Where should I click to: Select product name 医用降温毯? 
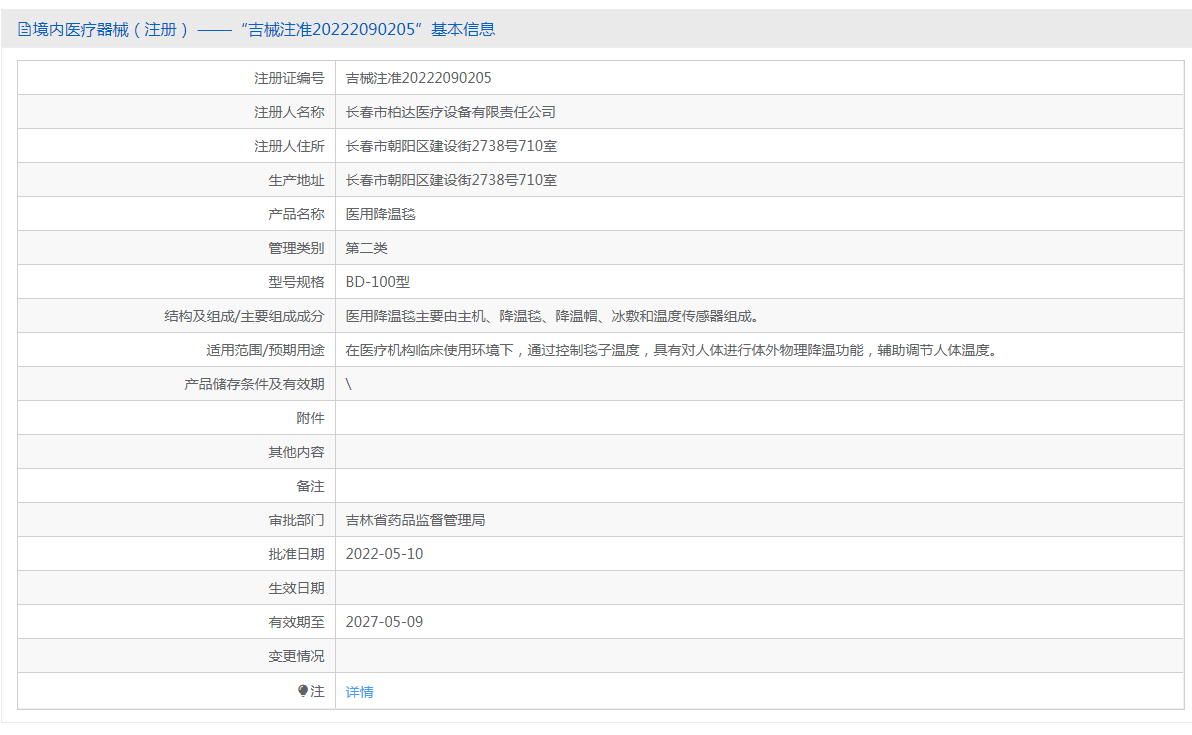[380, 214]
